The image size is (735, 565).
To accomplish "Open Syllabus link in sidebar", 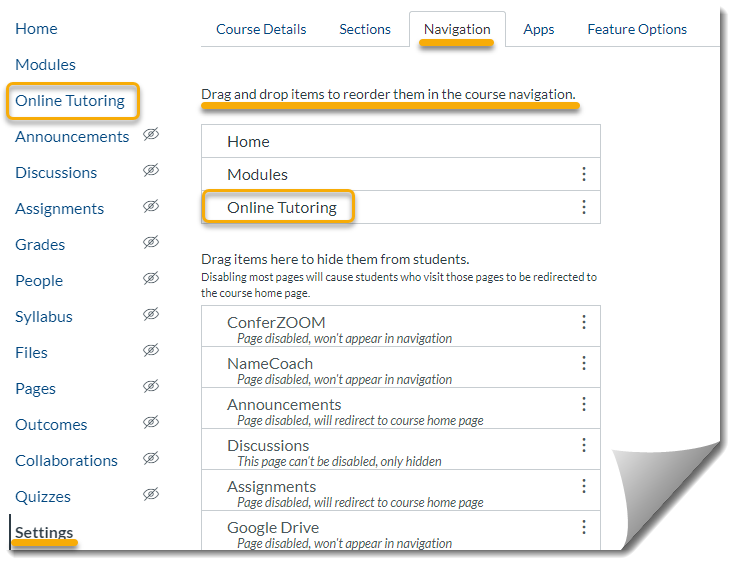I will (44, 317).
